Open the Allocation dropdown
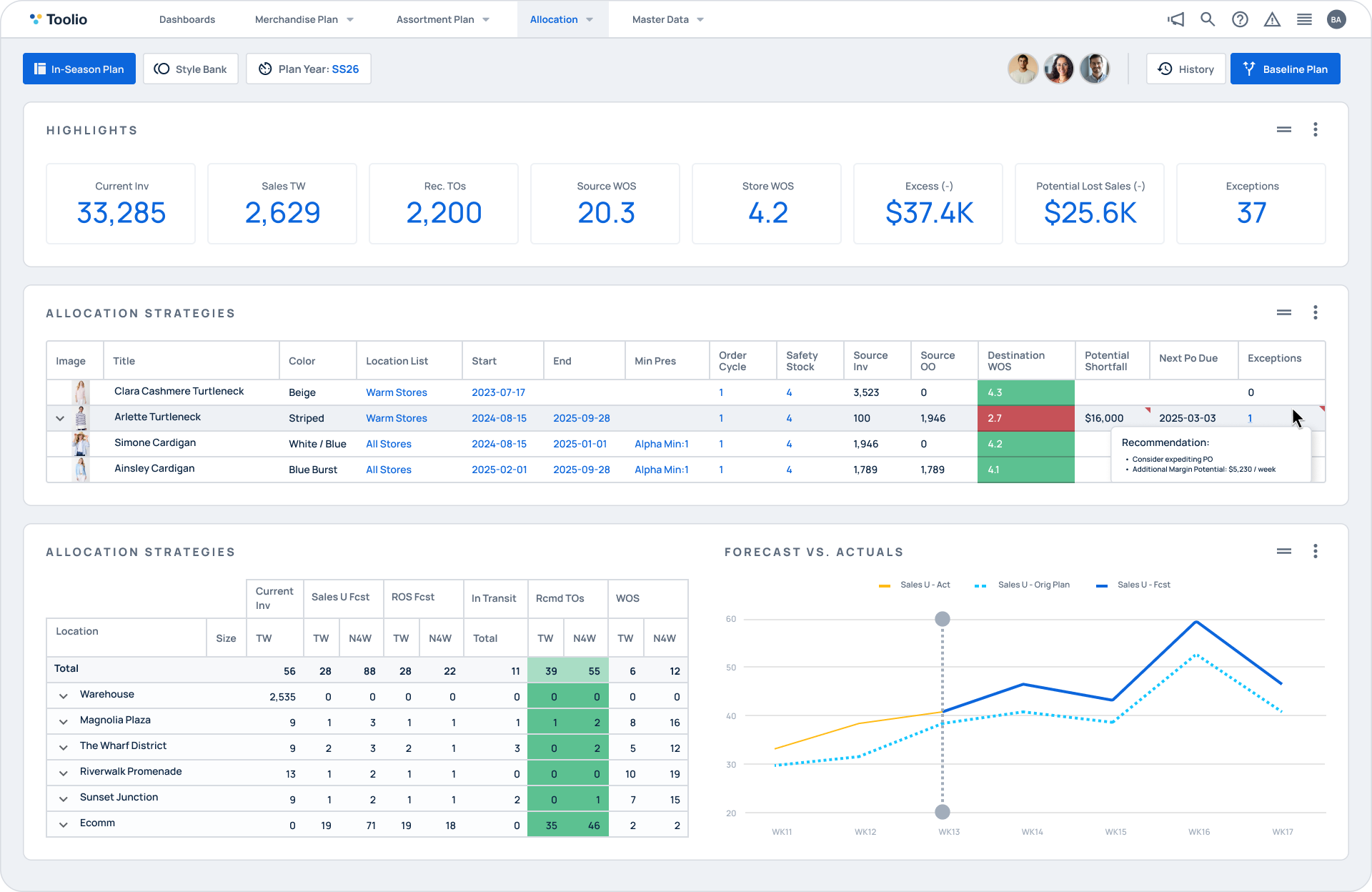 click(x=562, y=19)
